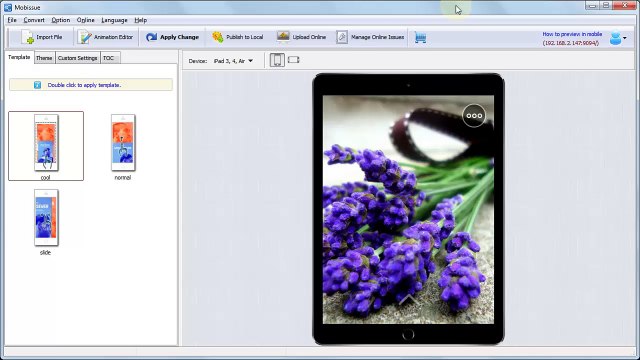The width and height of the screenshot is (640, 360).
Task: Open the Animation Editor
Action: coord(105,37)
